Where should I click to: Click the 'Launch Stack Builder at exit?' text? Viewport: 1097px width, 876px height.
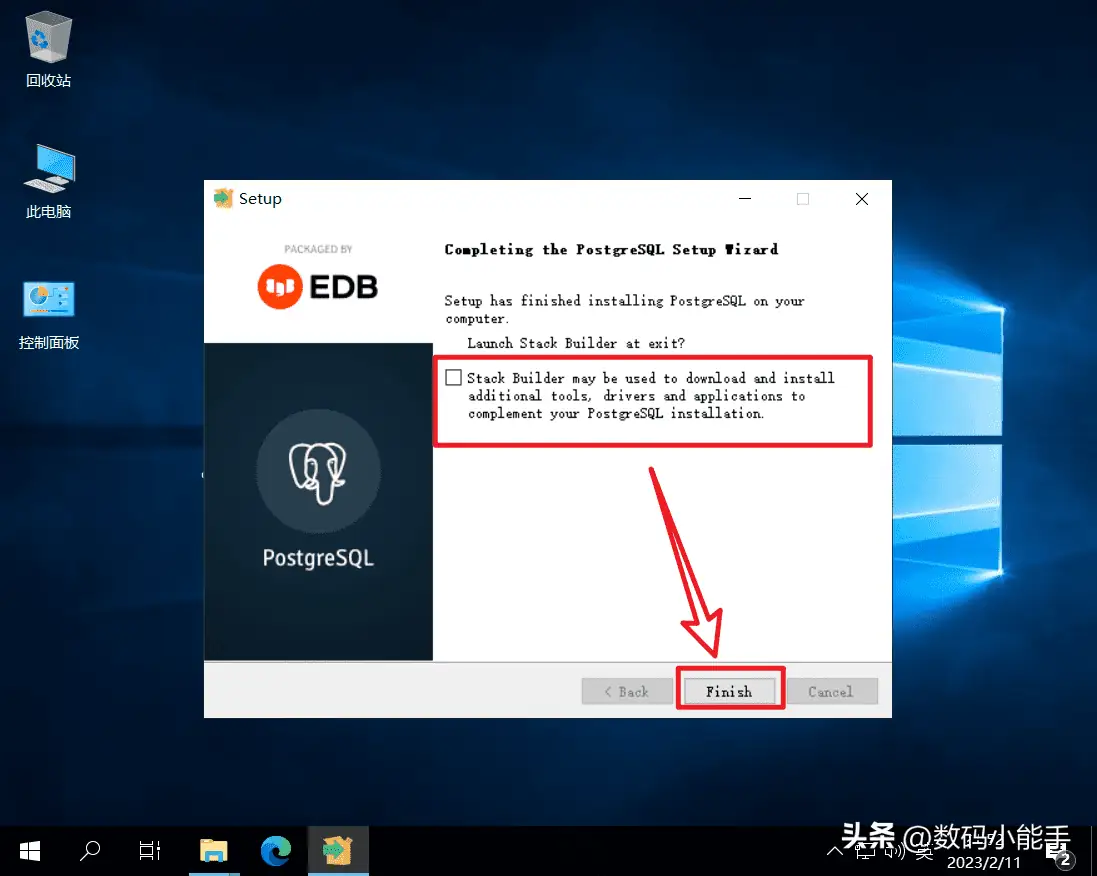click(576, 343)
